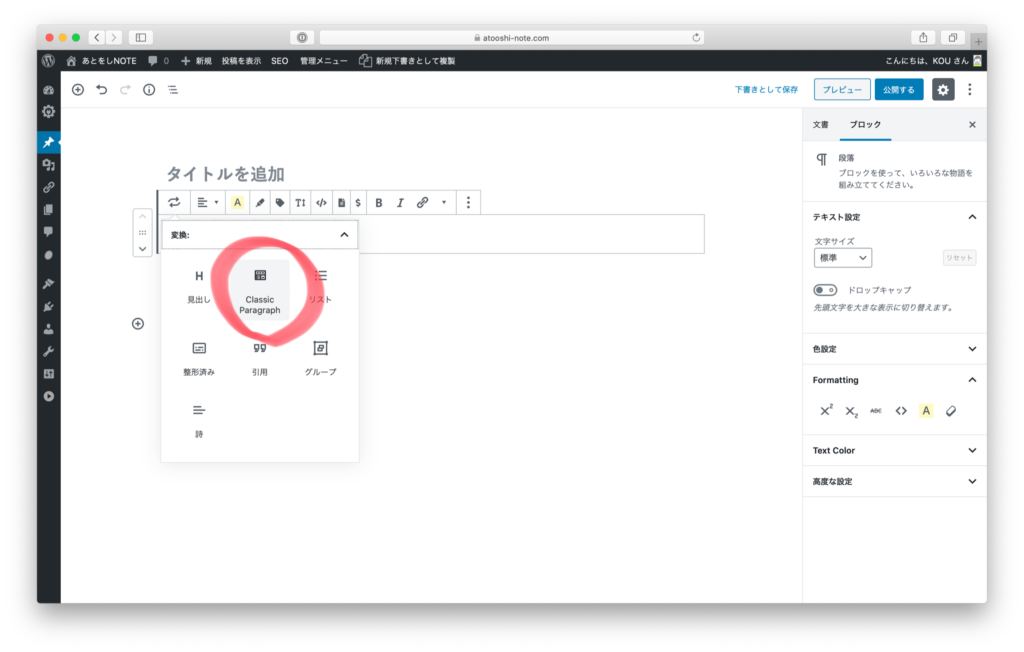Viewport: 1024px width, 652px height.
Task: Expand the Text Color panel
Action: click(894, 451)
